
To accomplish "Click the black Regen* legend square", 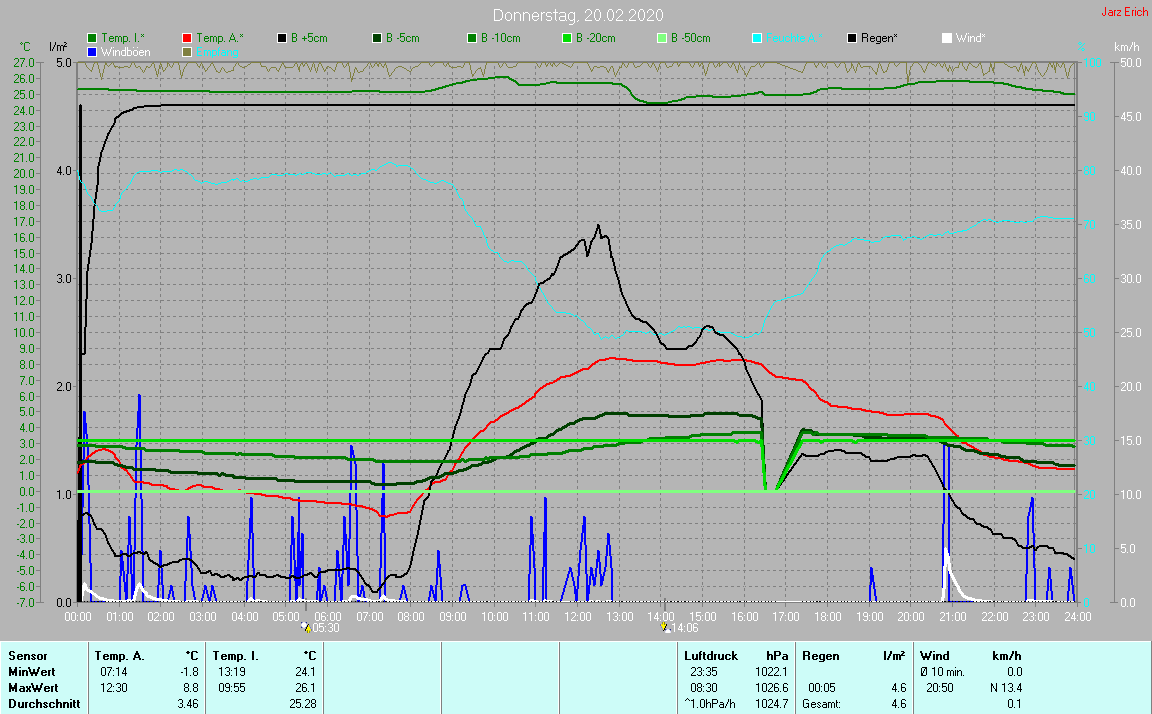I will coord(852,38).
